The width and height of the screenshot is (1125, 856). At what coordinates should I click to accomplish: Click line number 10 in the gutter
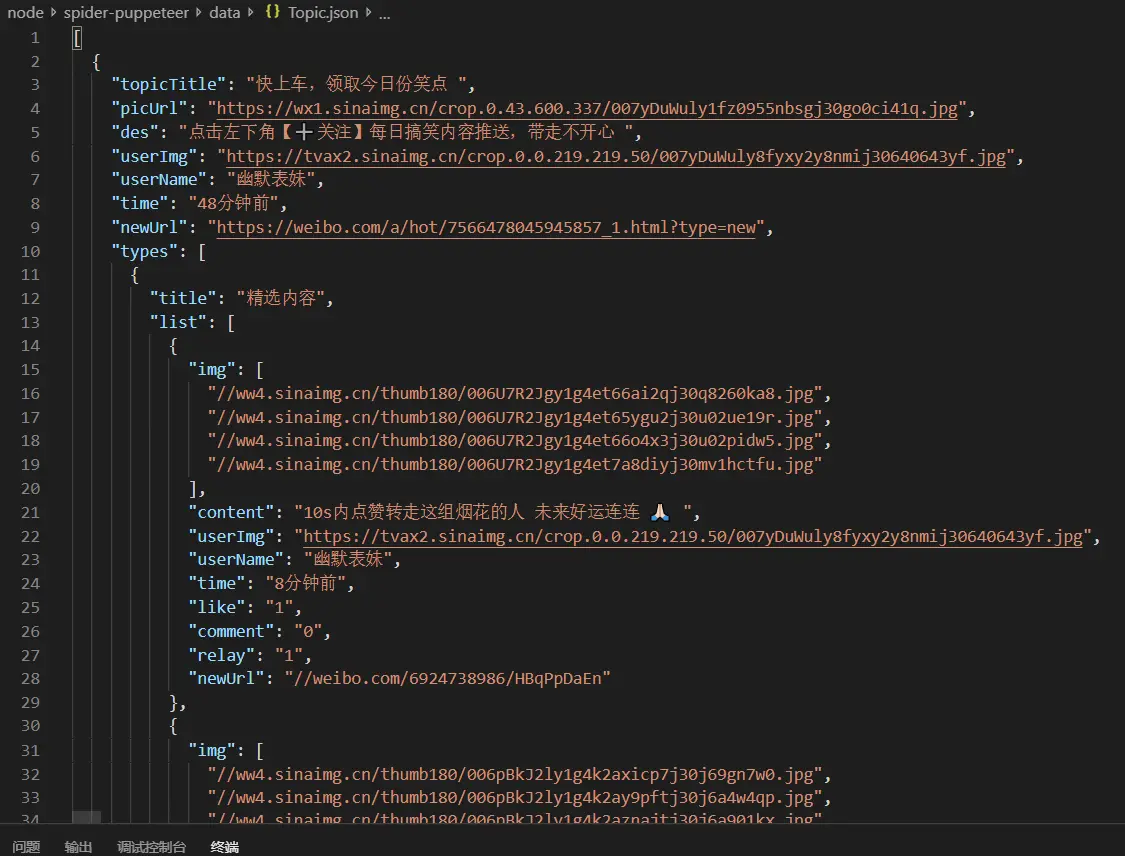point(30,251)
